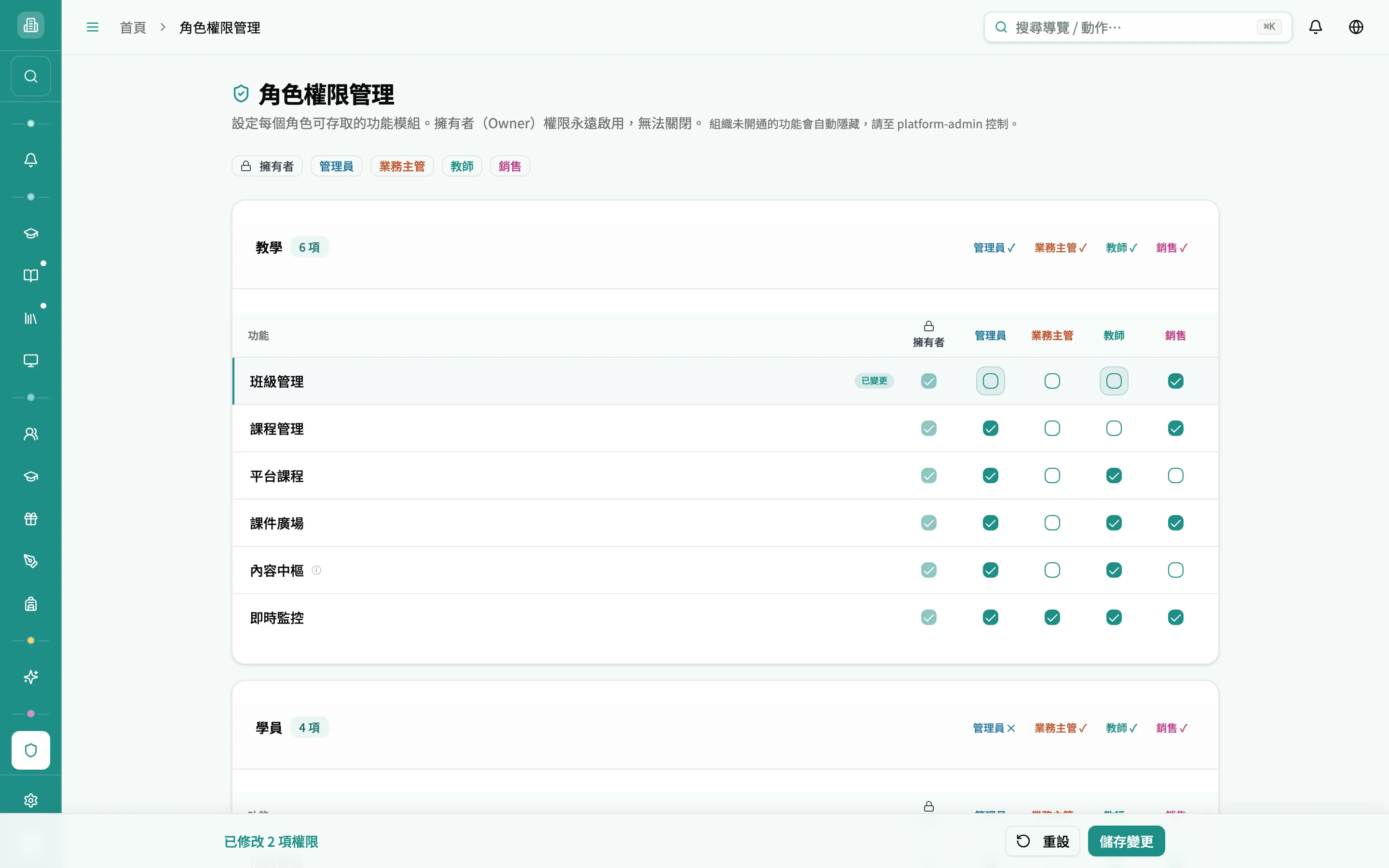Click the app logo icon in sidebar
Image resolution: width=1389 pixels, height=868 pixels.
(x=30, y=25)
